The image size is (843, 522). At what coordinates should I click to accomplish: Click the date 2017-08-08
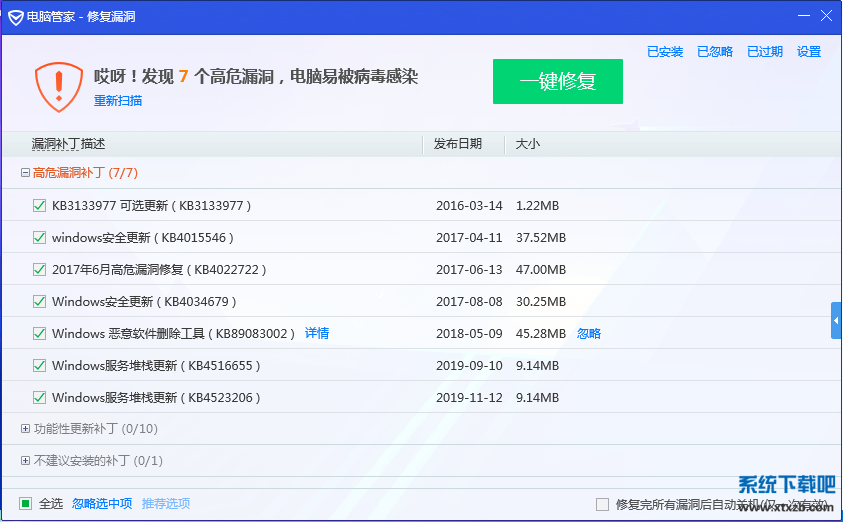coord(469,302)
